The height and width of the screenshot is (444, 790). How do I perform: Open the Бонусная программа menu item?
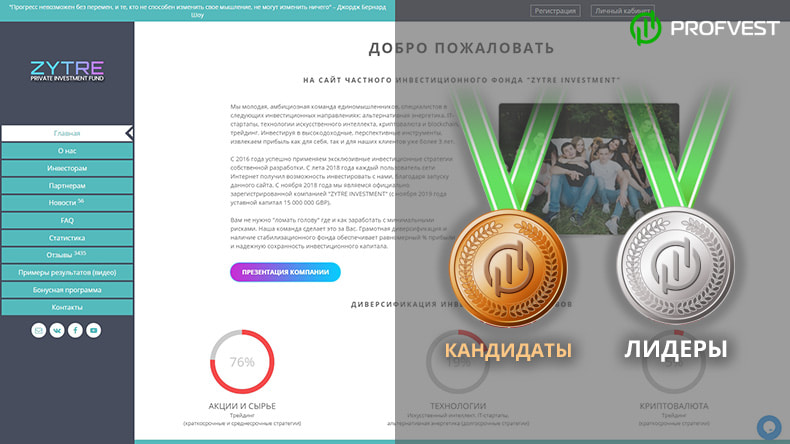67,290
